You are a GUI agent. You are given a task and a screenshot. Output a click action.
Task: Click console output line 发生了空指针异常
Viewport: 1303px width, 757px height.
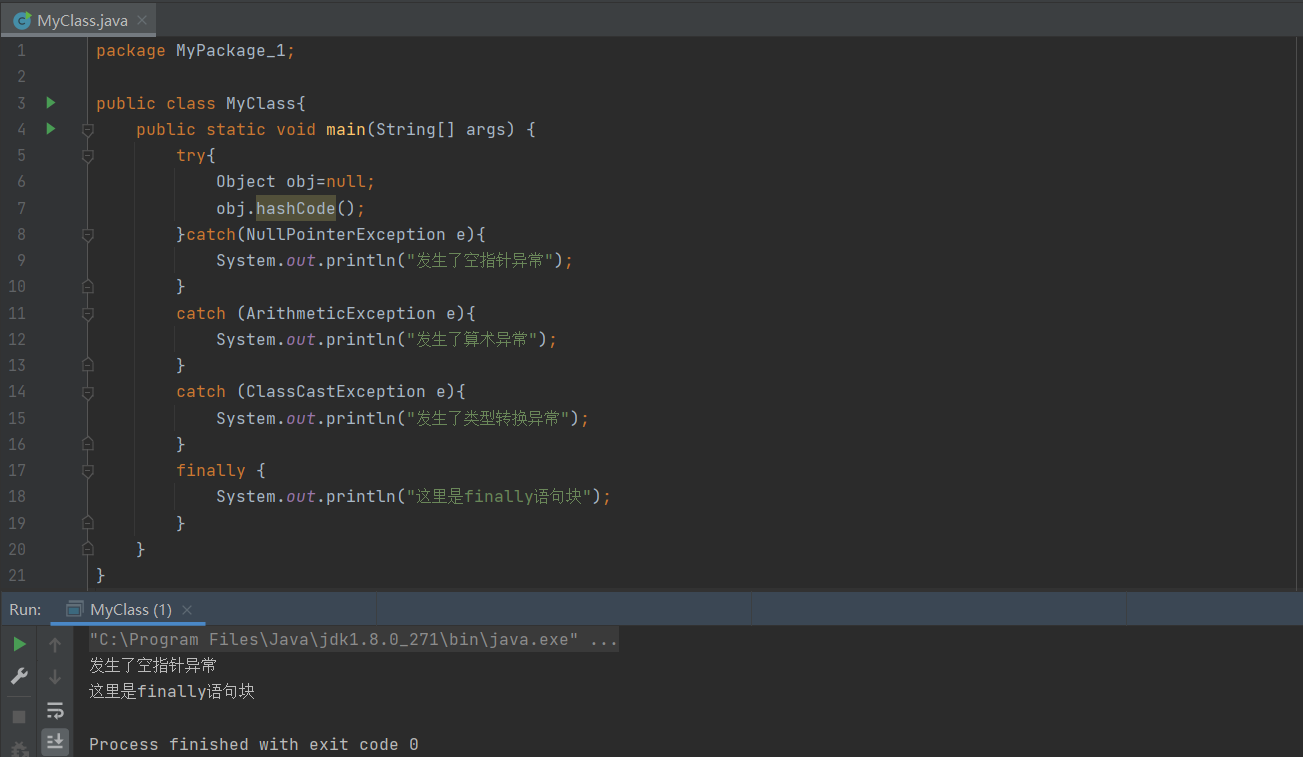(153, 665)
